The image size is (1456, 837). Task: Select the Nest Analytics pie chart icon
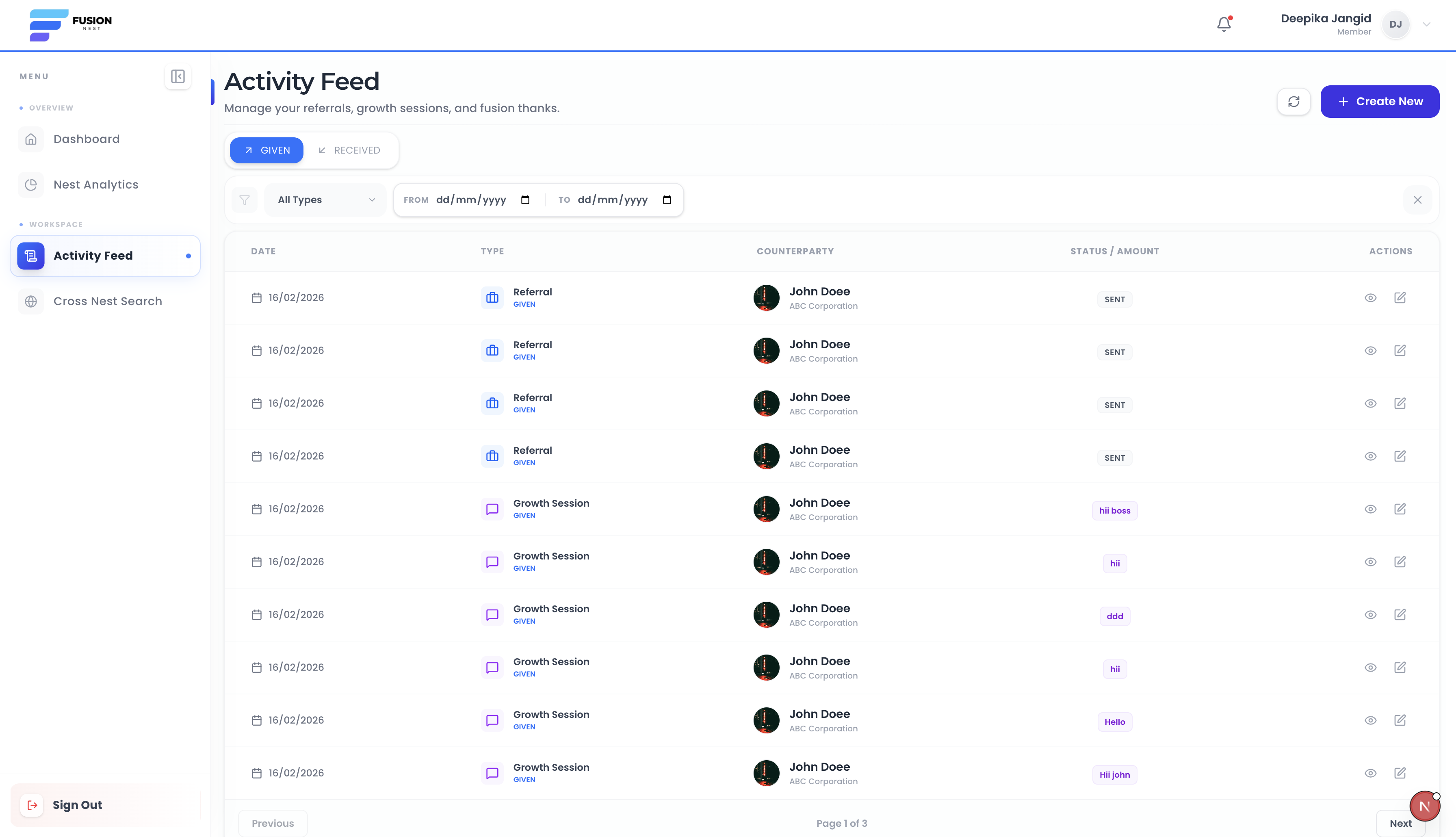(x=30, y=184)
